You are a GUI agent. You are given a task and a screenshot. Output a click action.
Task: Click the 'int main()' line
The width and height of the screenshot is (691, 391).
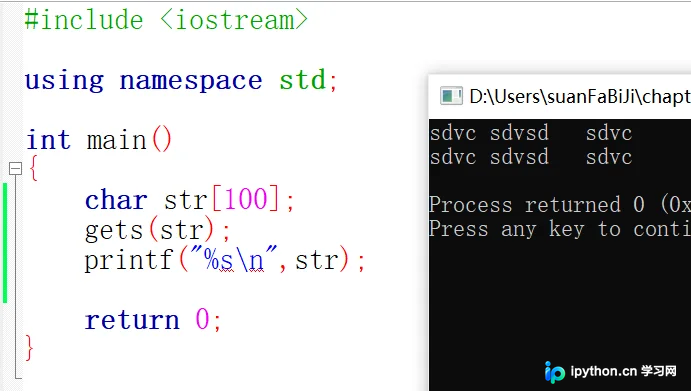click(x=99, y=140)
